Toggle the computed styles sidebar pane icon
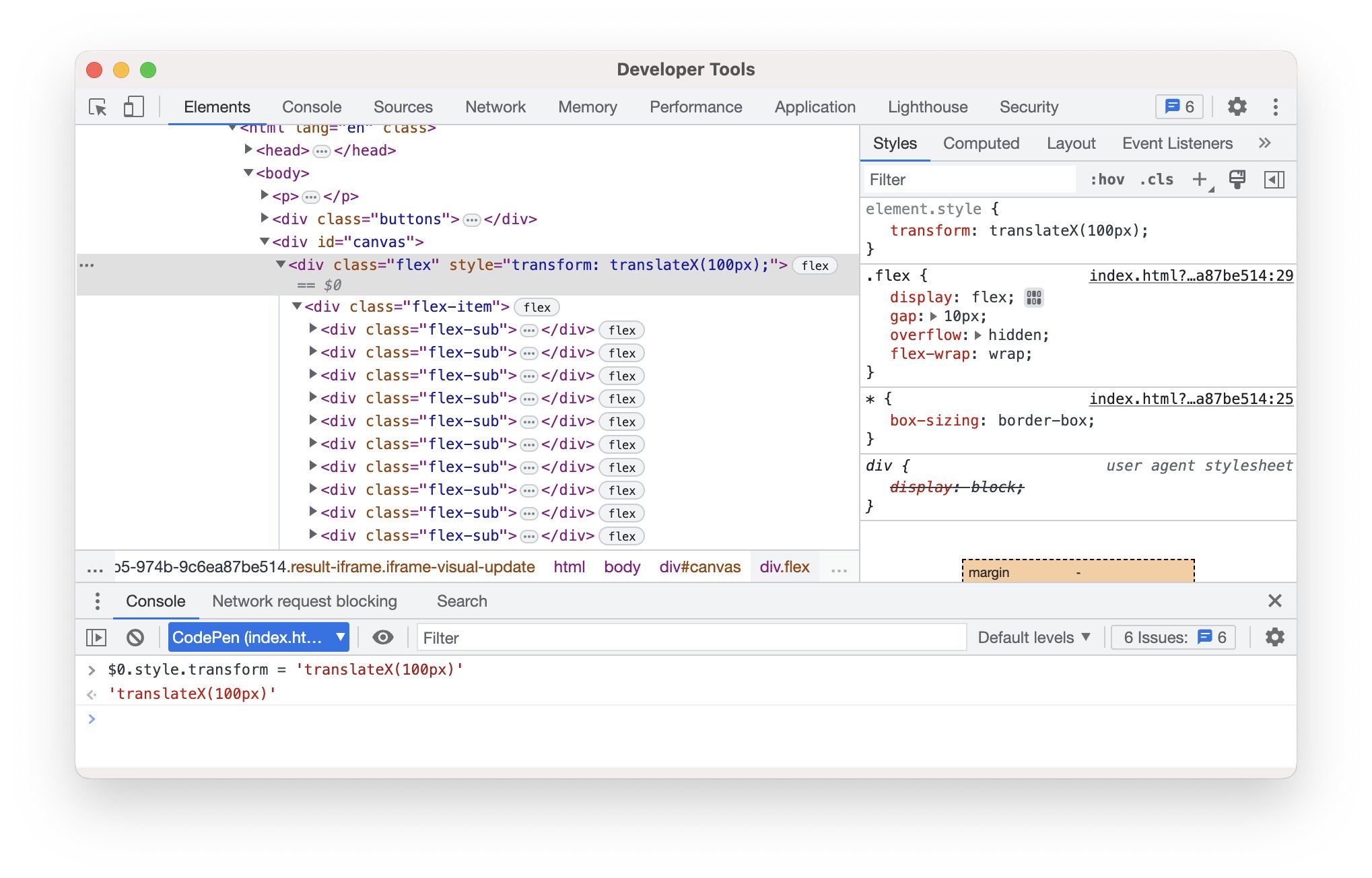The height and width of the screenshot is (878, 1372). tap(1274, 180)
